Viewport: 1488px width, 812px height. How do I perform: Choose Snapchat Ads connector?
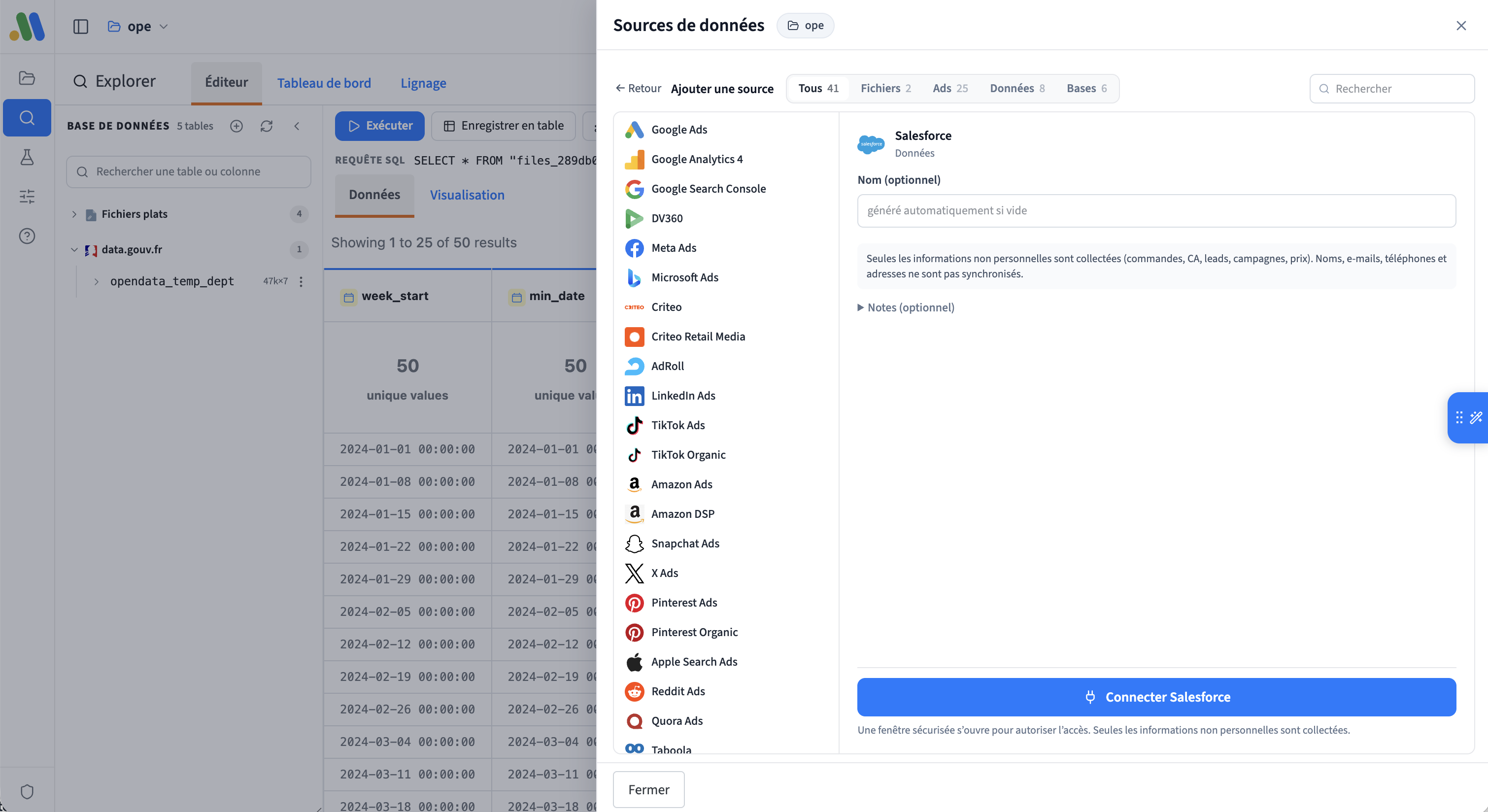point(726,543)
